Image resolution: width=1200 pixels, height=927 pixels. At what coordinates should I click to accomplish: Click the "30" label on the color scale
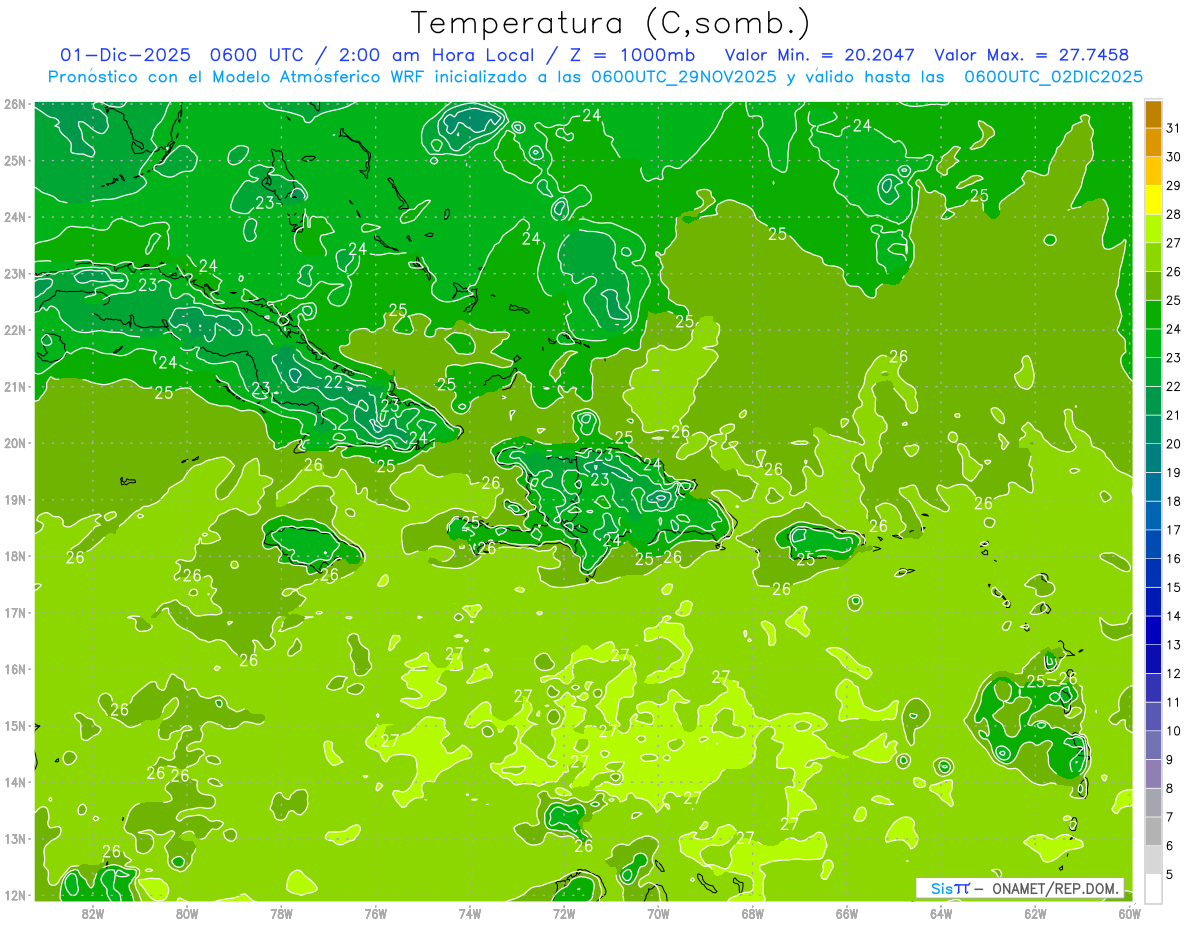point(1174,157)
